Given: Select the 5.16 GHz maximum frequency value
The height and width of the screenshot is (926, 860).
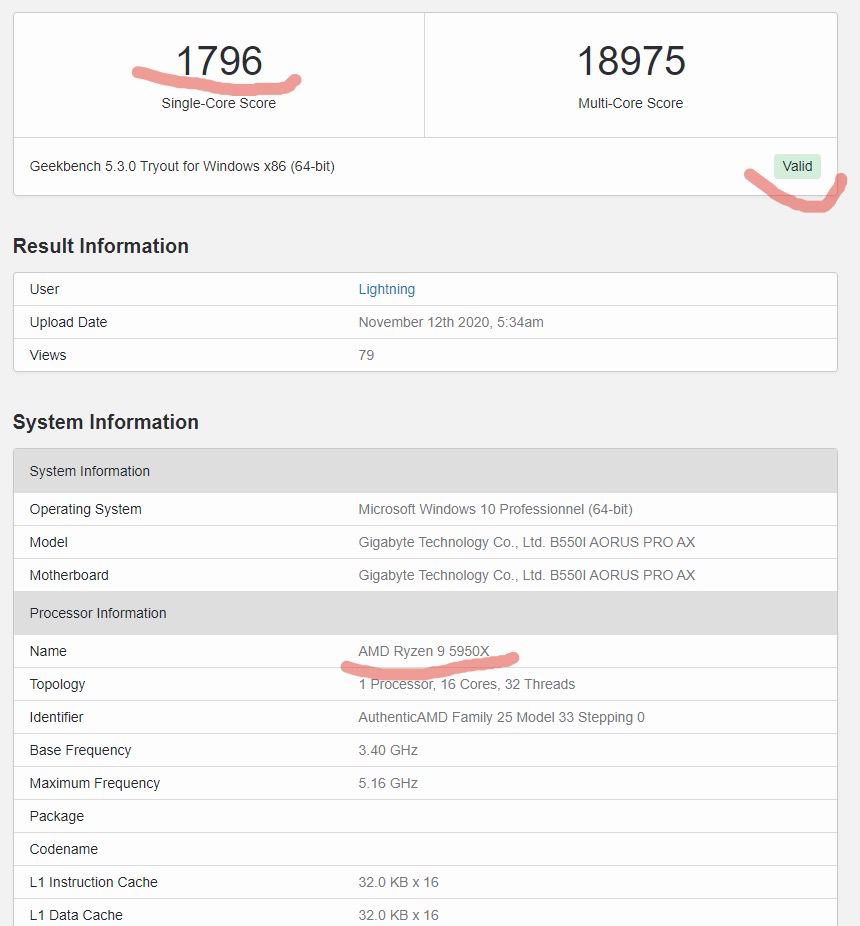Looking at the screenshot, I should tap(388, 784).
